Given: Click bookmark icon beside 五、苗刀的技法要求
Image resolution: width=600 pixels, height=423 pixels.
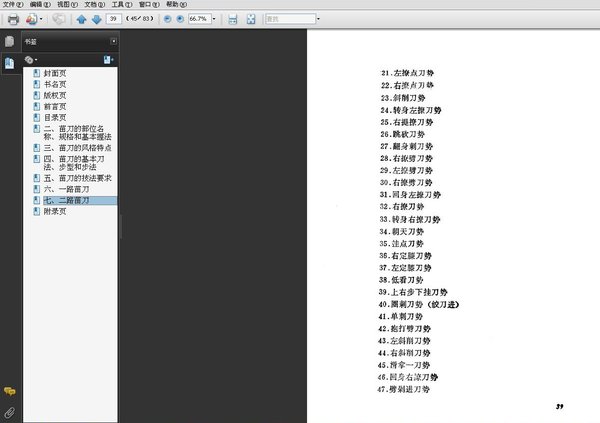Looking at the screenshot, I should (x=36, y=178).
